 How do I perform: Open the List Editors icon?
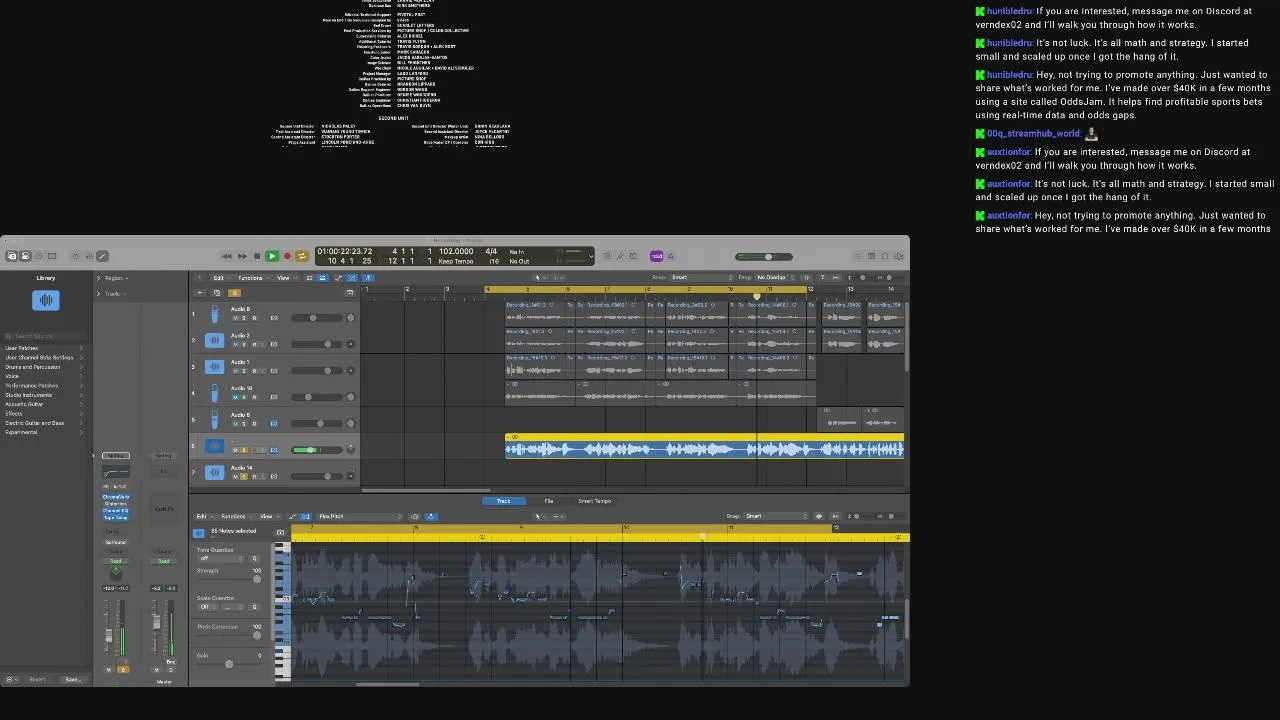(857, 256)
